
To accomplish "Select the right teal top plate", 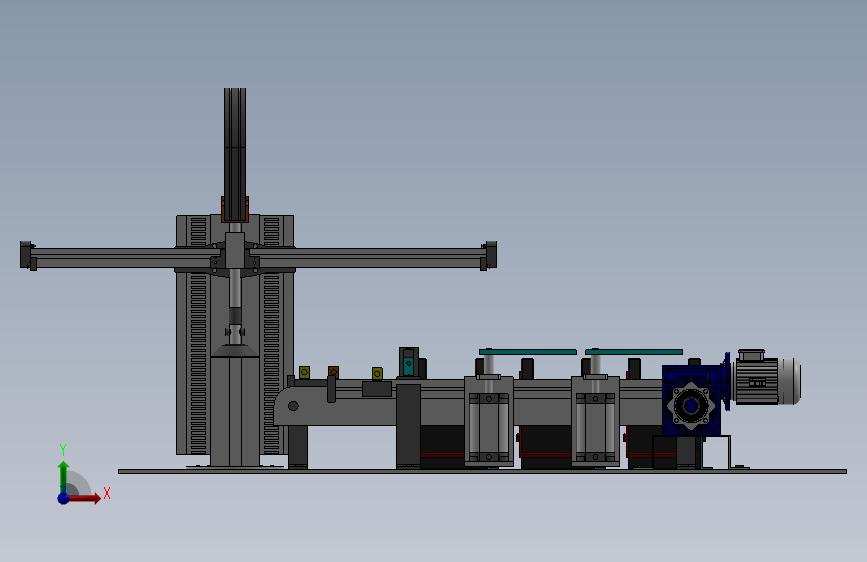I will 634,352.
